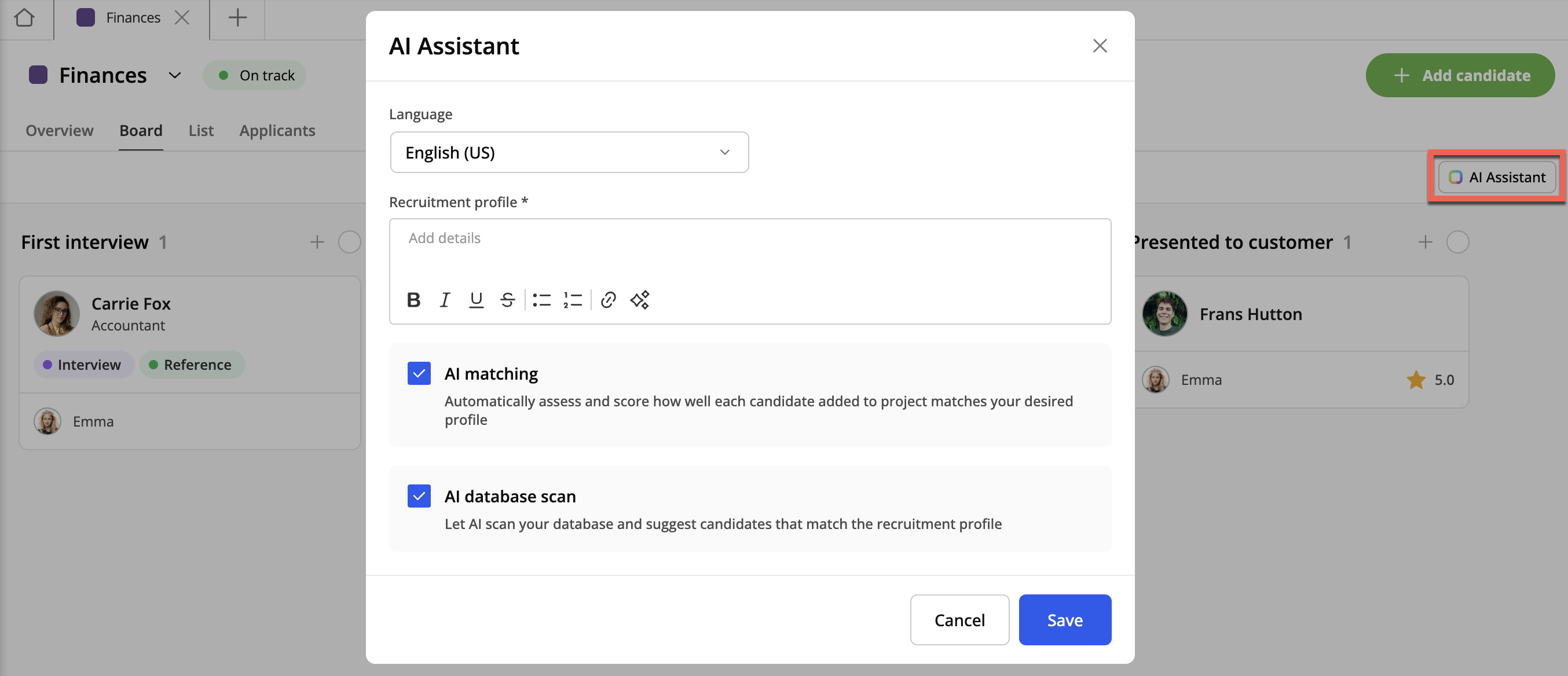Disable the AI database scan checkbox

pos(419,497)
